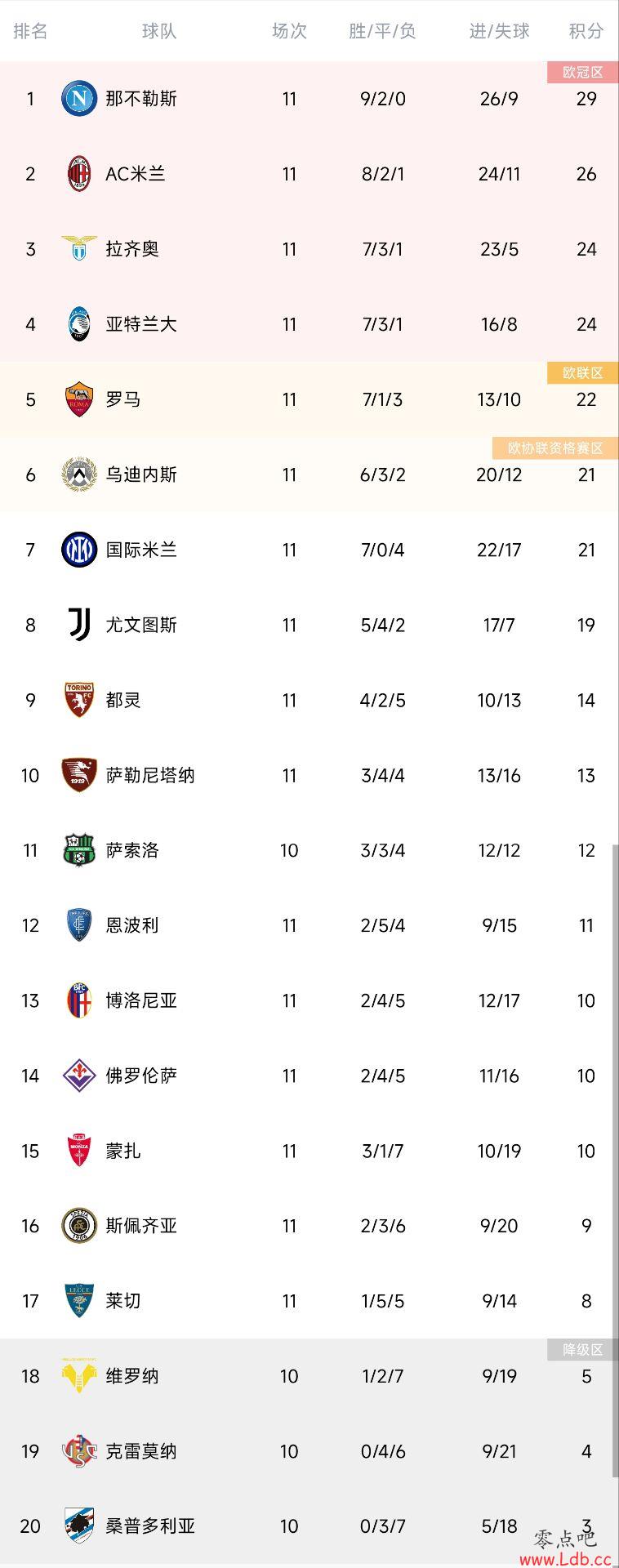
Task: Tap the AC Milan crest icon
Action: point(79,174)
